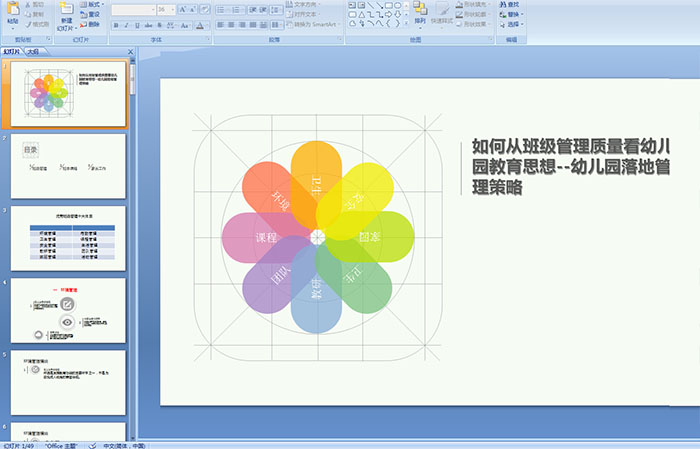Toggle Bold formatting
Screen dimensions: 700x449
click(x=116, y=25)
